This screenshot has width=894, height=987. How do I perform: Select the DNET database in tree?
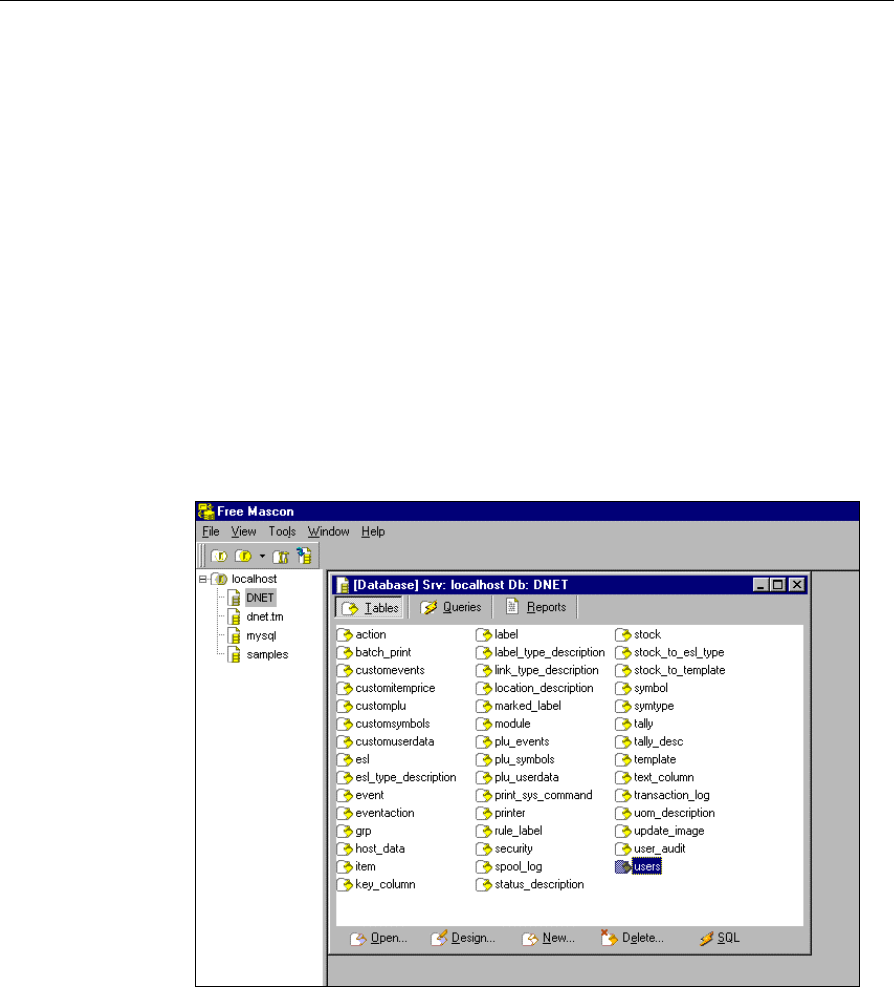260,598
